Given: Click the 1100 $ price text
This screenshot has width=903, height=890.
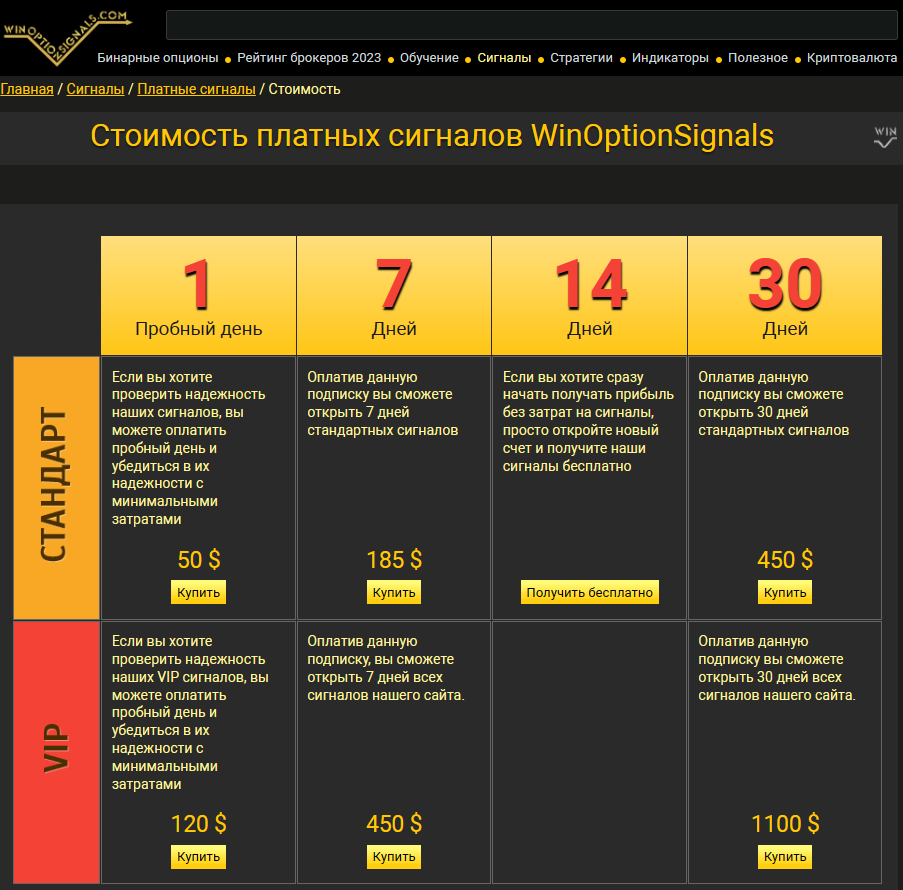Looking at the screenshot, I should tap(785, 824).
